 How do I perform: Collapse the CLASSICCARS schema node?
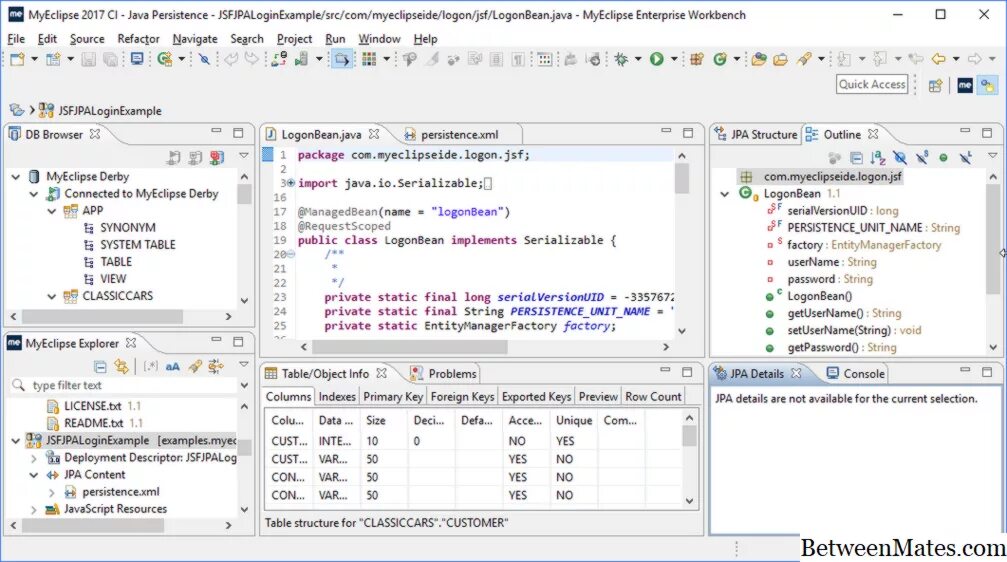point(52,296)
